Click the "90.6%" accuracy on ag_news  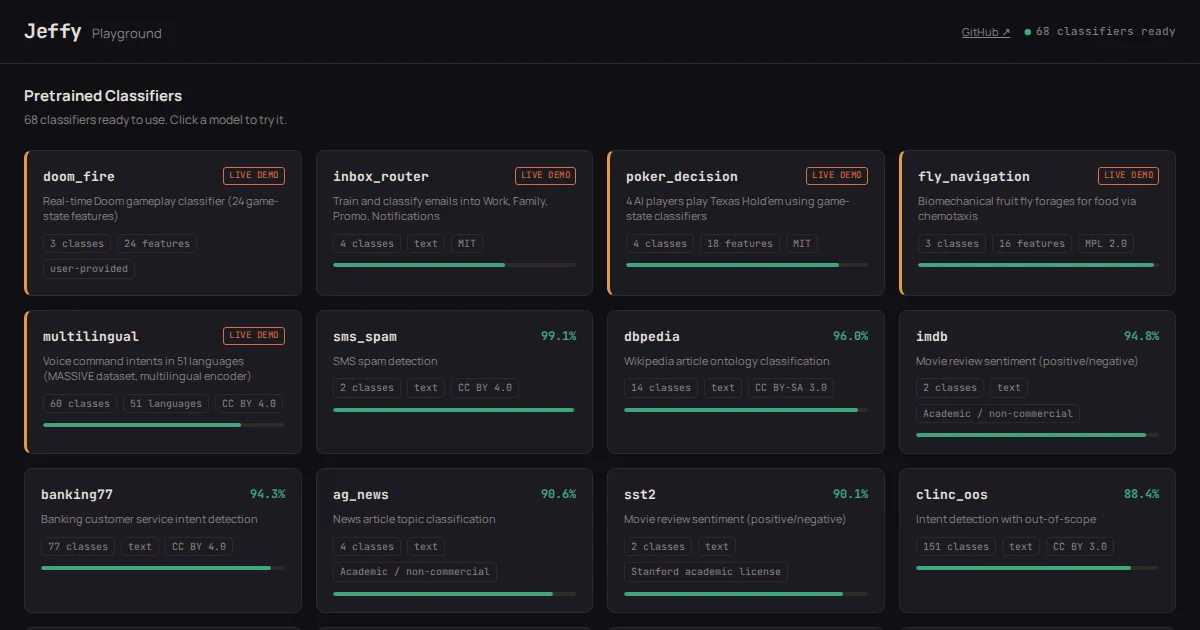pos(559,494)
